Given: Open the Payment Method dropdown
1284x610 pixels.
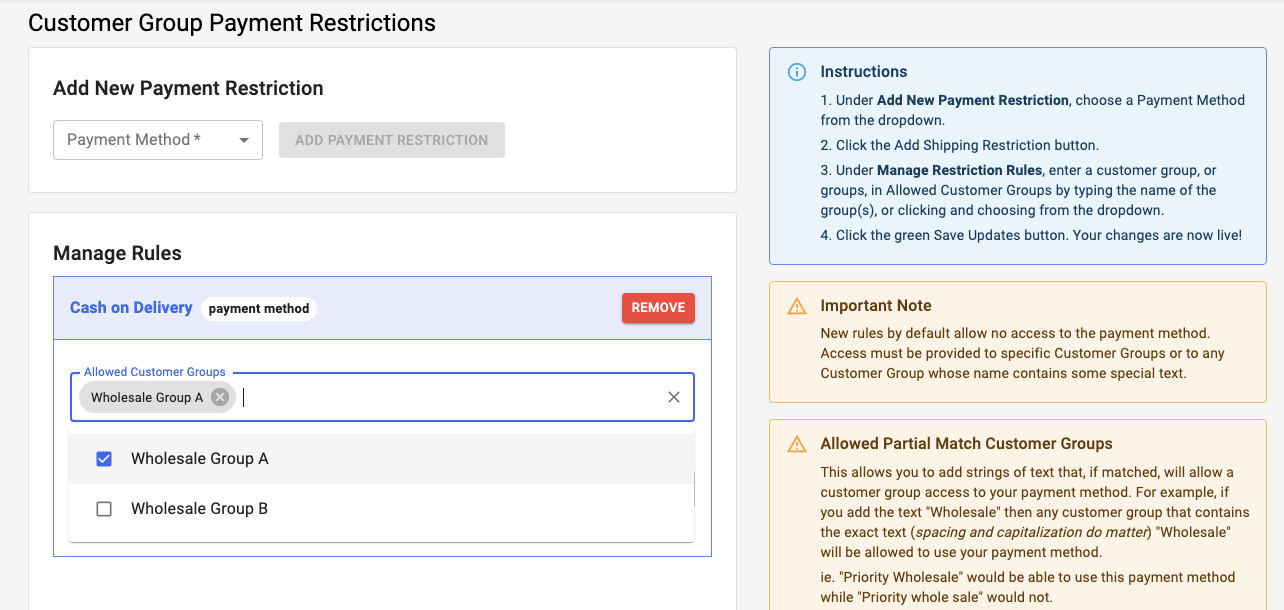Looking at the screenshot, I should pos(157,140).
